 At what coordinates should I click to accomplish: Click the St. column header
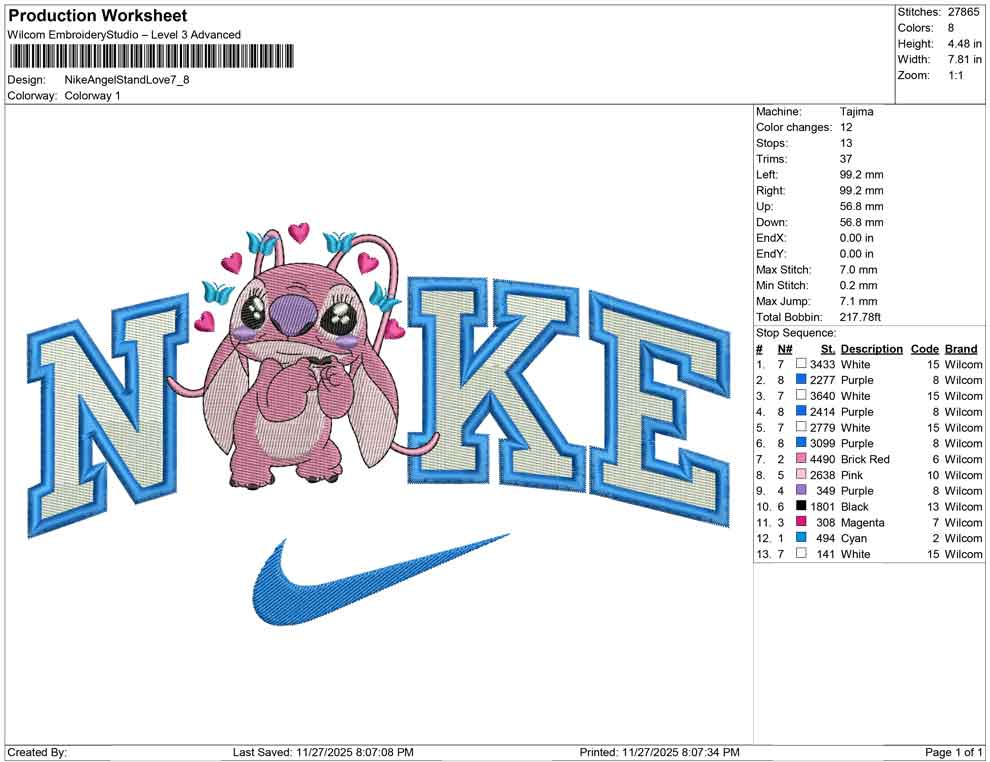click(x=826, y=348)
